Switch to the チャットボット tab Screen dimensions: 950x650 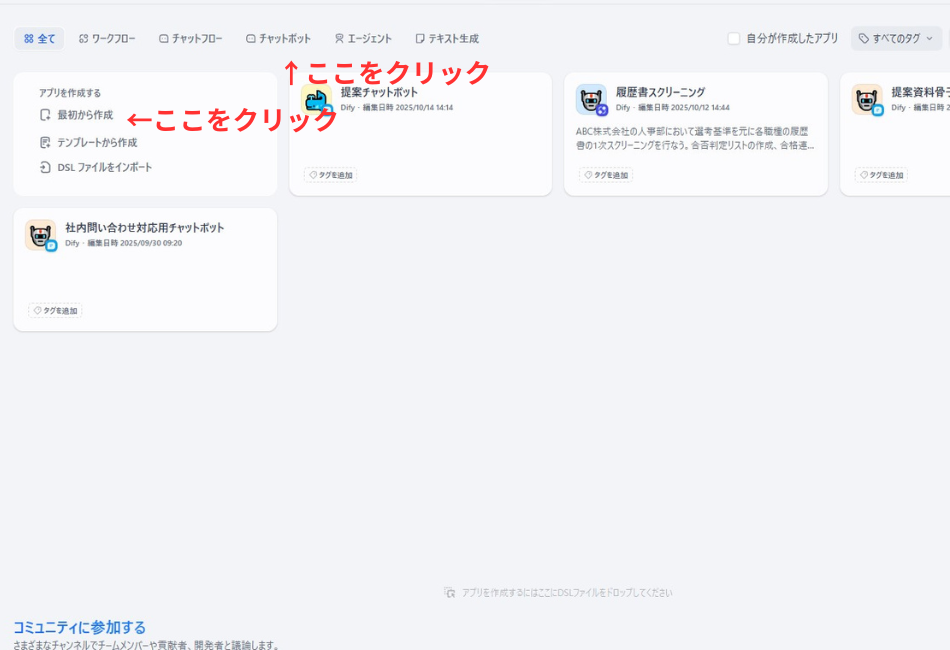[280, 38]
